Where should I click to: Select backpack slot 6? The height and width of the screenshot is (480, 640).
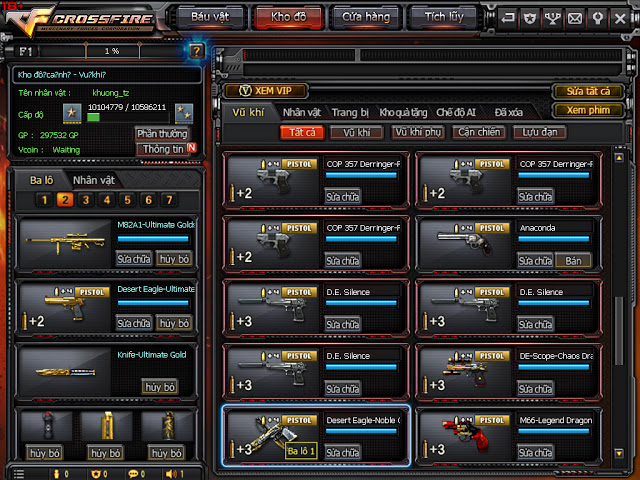click(x=148, y=200)
